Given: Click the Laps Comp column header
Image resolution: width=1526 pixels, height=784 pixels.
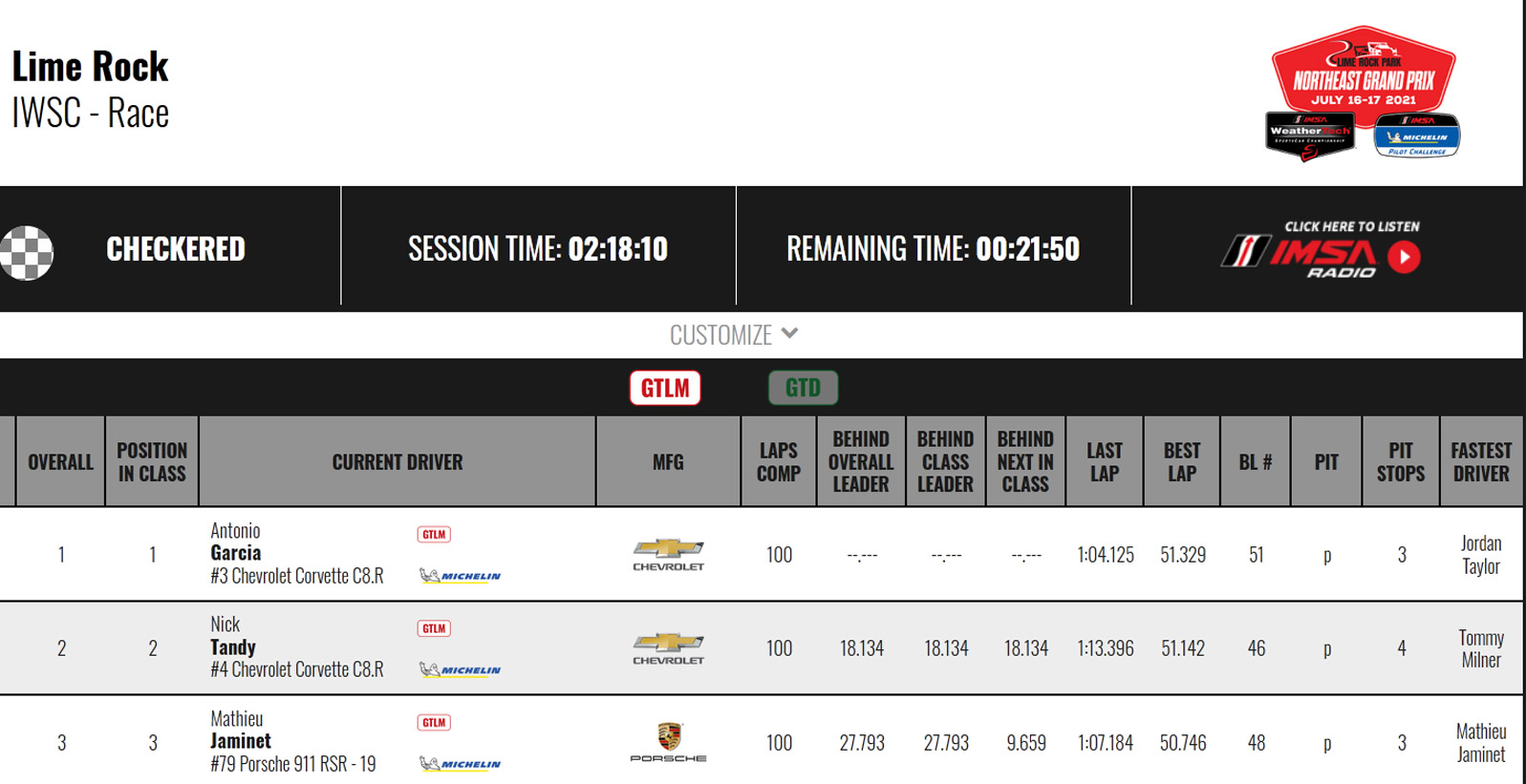Looking at the screenshot, I should (x=778, y=462).
